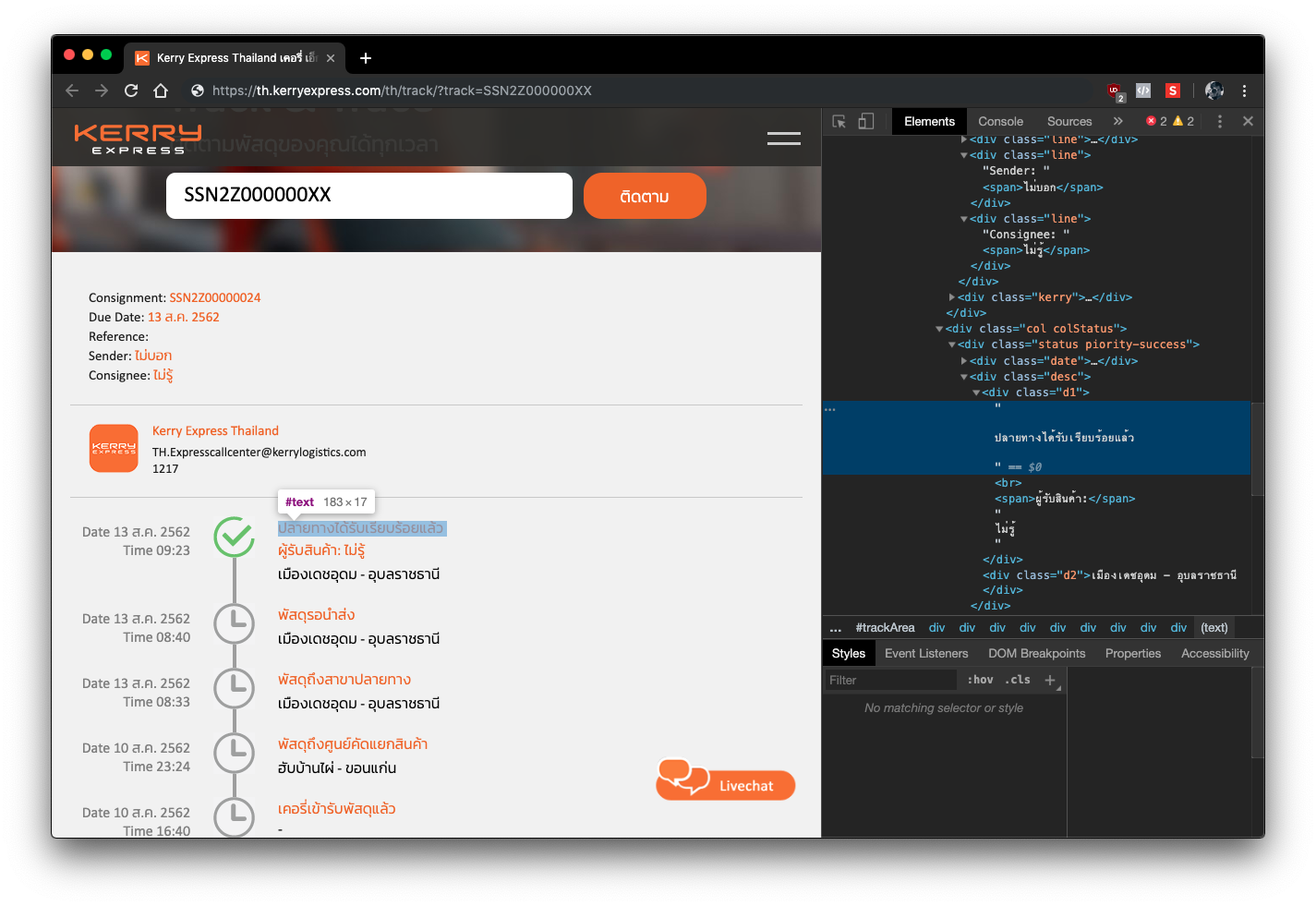Open the Chrome profile avatar
Viewport: 1316px width, 906px height.
(x=1214, y=91)
